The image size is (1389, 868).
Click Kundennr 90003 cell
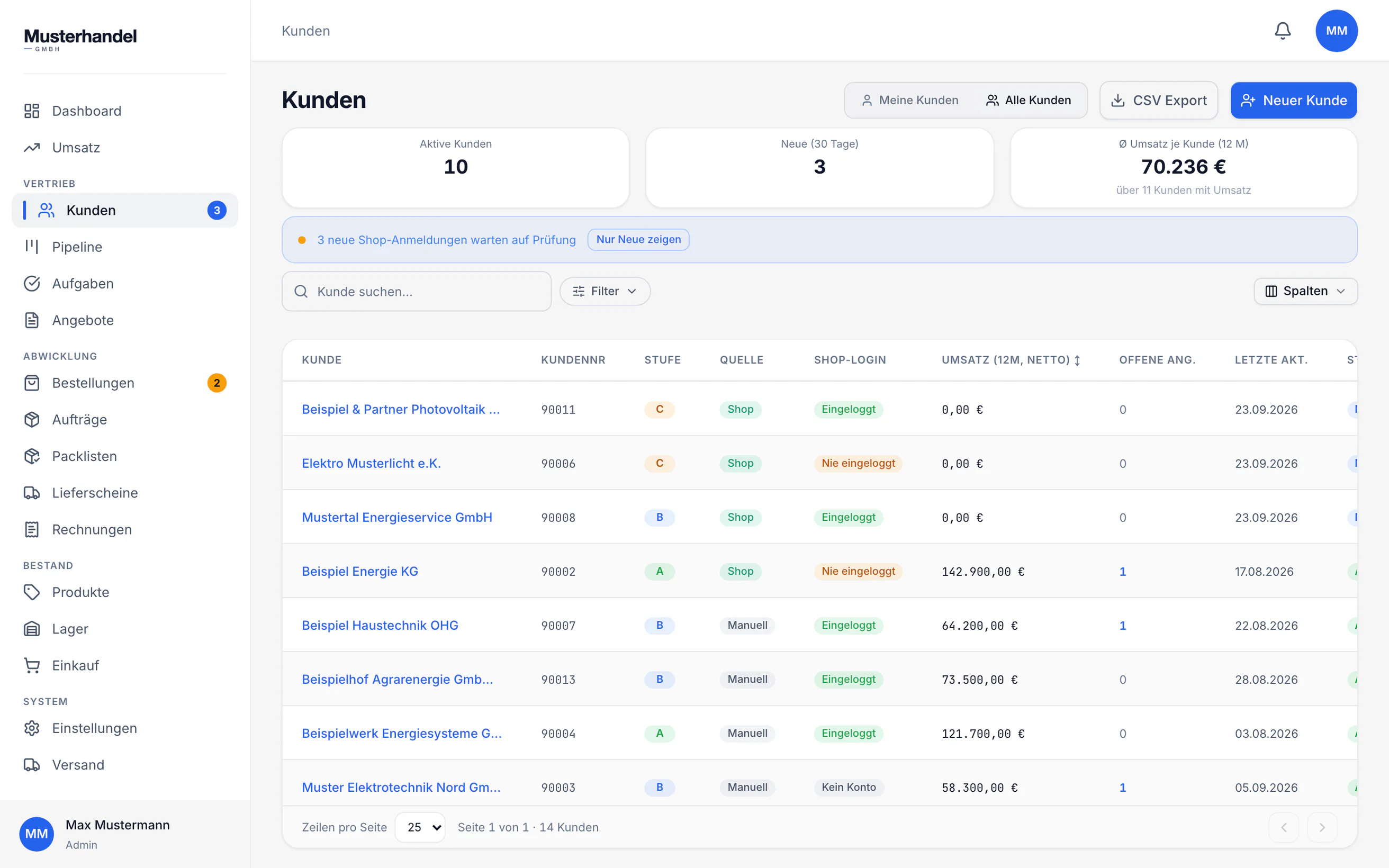click(558, 788)
